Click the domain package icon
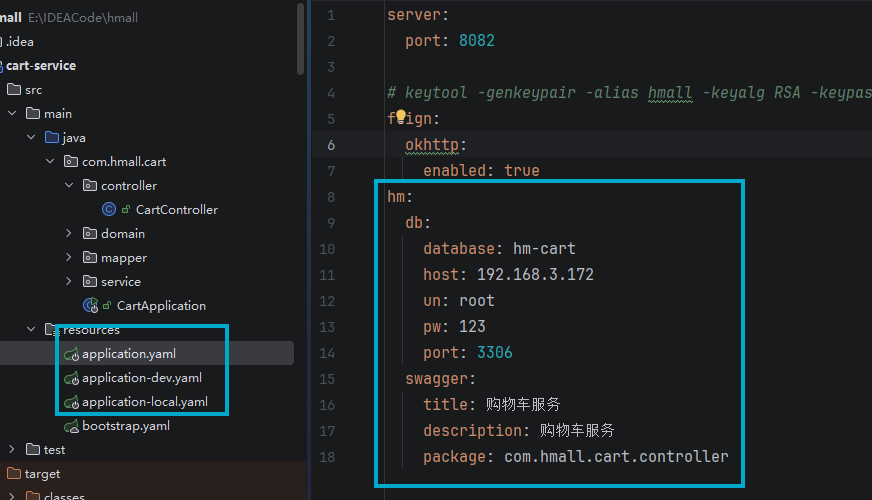Image resolution: width=872 pixels, height=500 pixels. 90,234
